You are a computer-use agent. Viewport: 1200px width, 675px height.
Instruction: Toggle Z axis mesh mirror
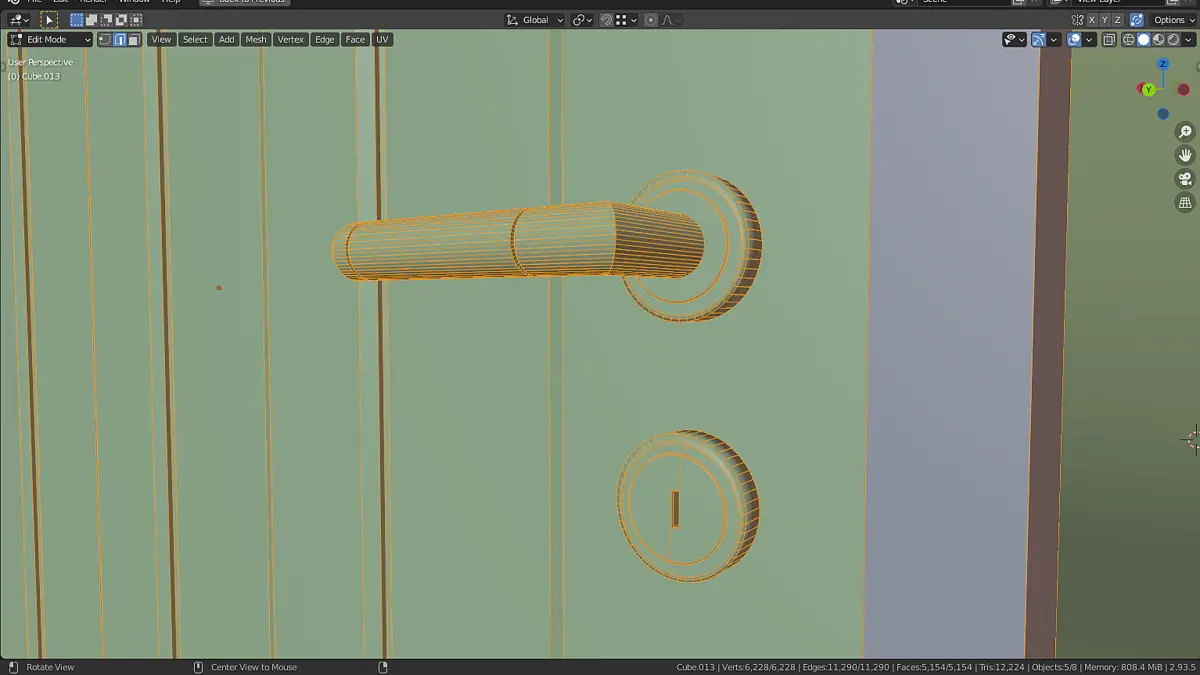pos(1118,20)
